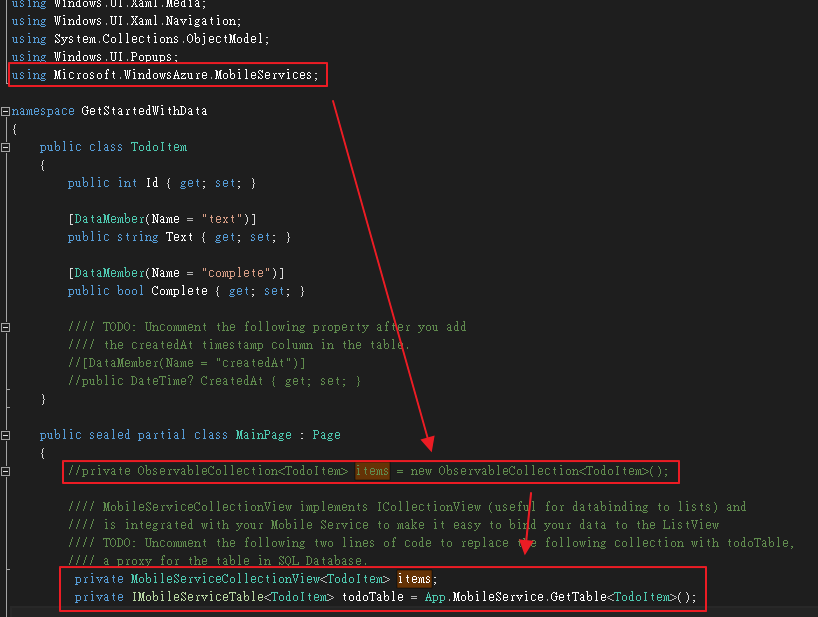This screenshot has width=818, height=617.
Task: Collapse the commented ObservableCollection region
Action: (5, 471)
